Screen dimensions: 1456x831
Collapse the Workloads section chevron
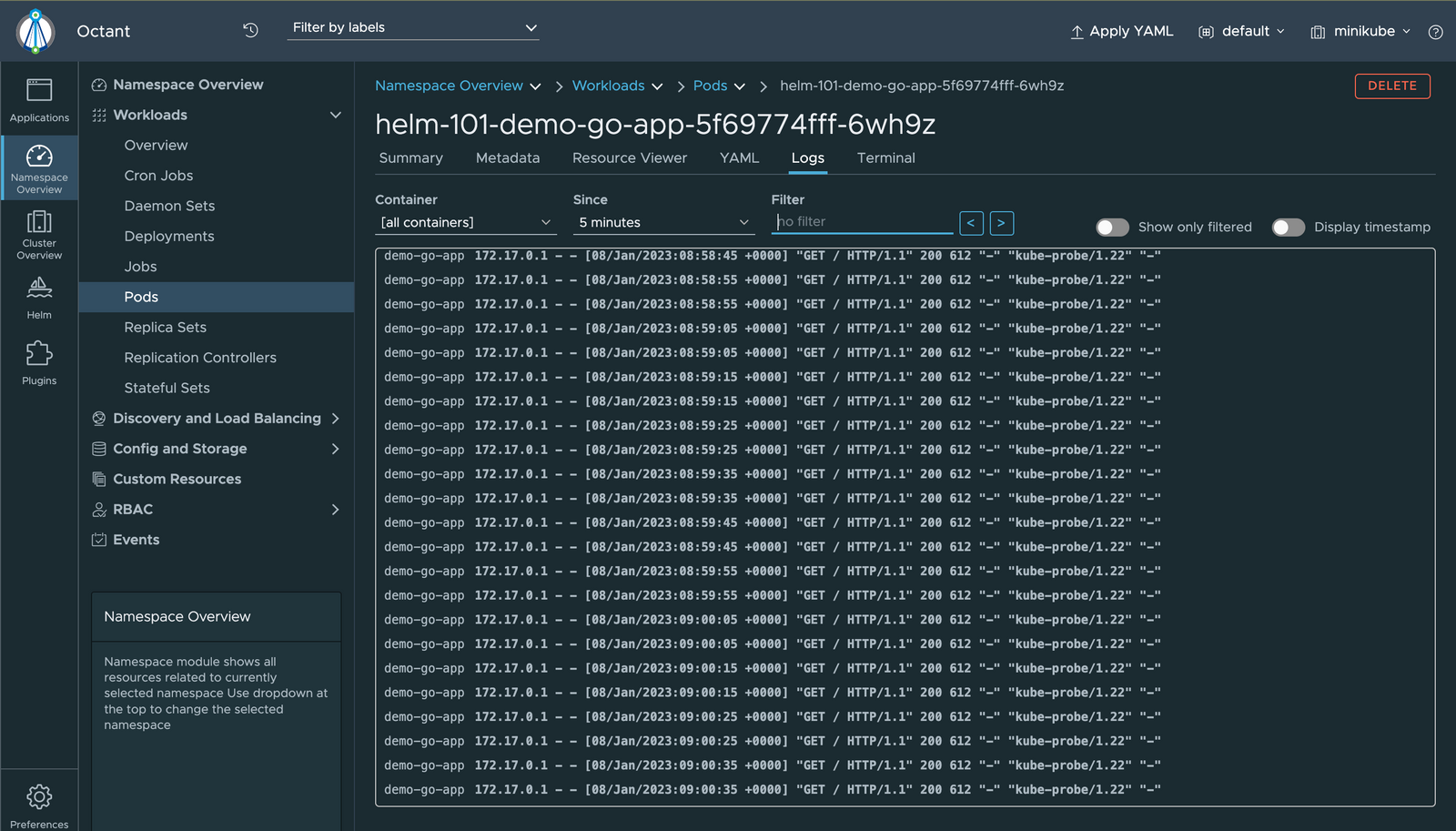tap(336, 115)
